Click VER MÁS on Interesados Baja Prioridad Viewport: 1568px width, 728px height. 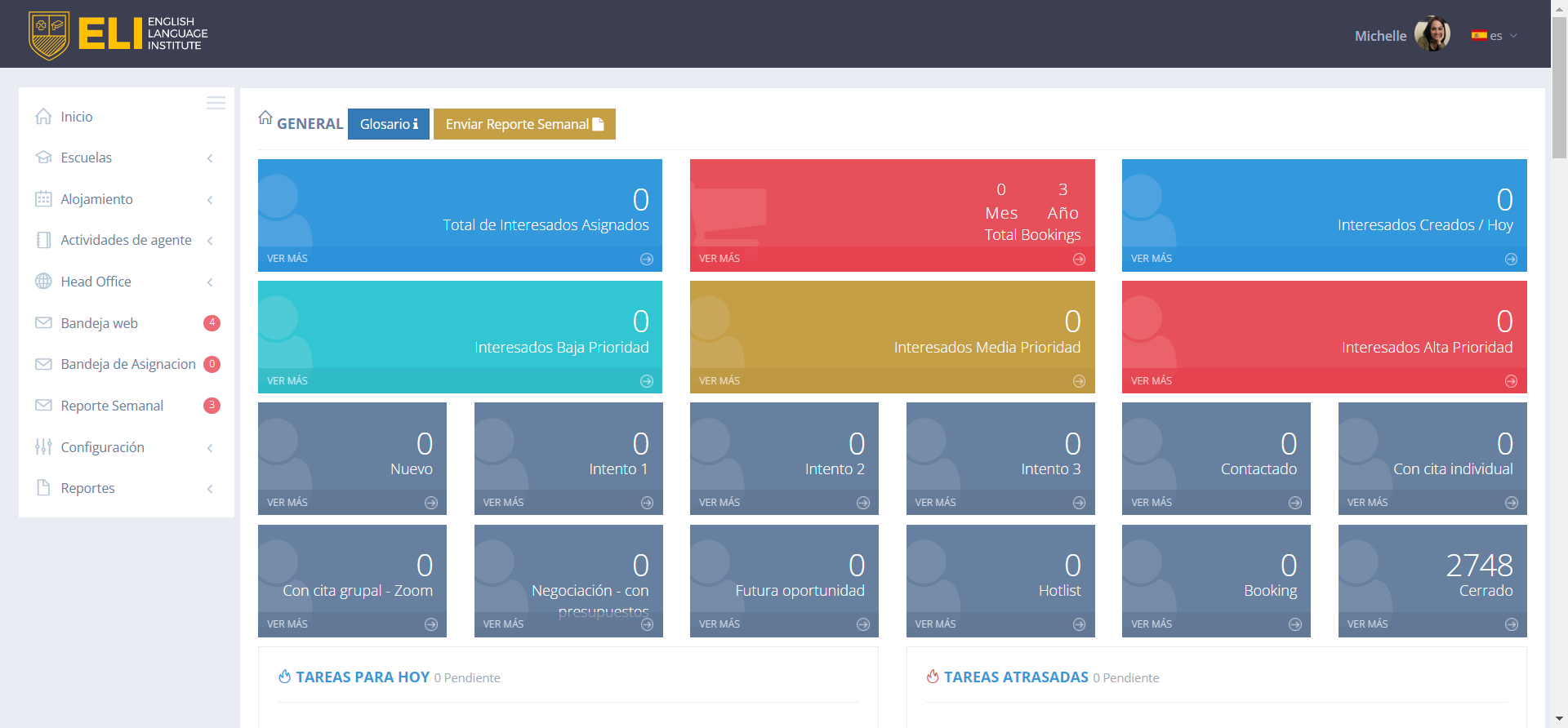click(287, 381)
